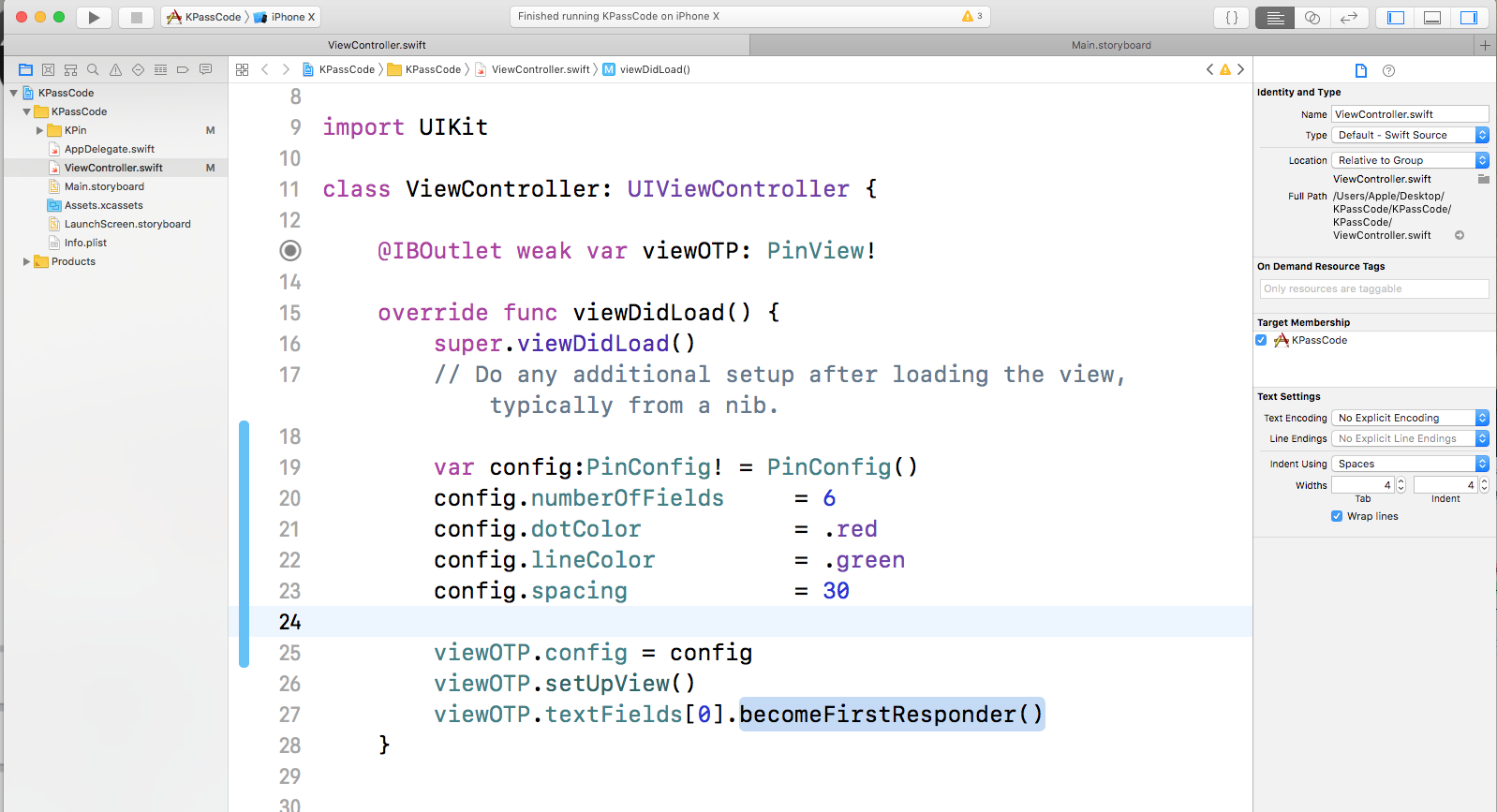
Task: Go forward in editor history
Action: click(x=286, y=69)
